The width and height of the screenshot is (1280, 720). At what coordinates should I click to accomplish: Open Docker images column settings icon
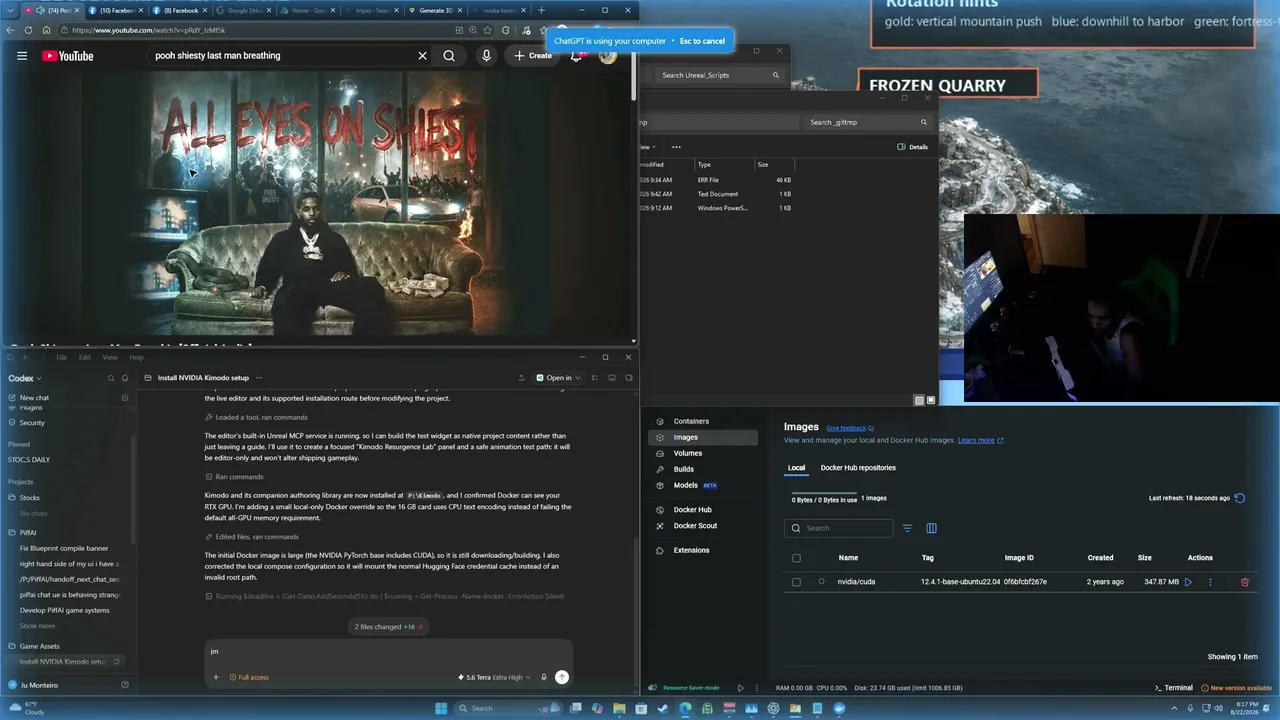931,528
